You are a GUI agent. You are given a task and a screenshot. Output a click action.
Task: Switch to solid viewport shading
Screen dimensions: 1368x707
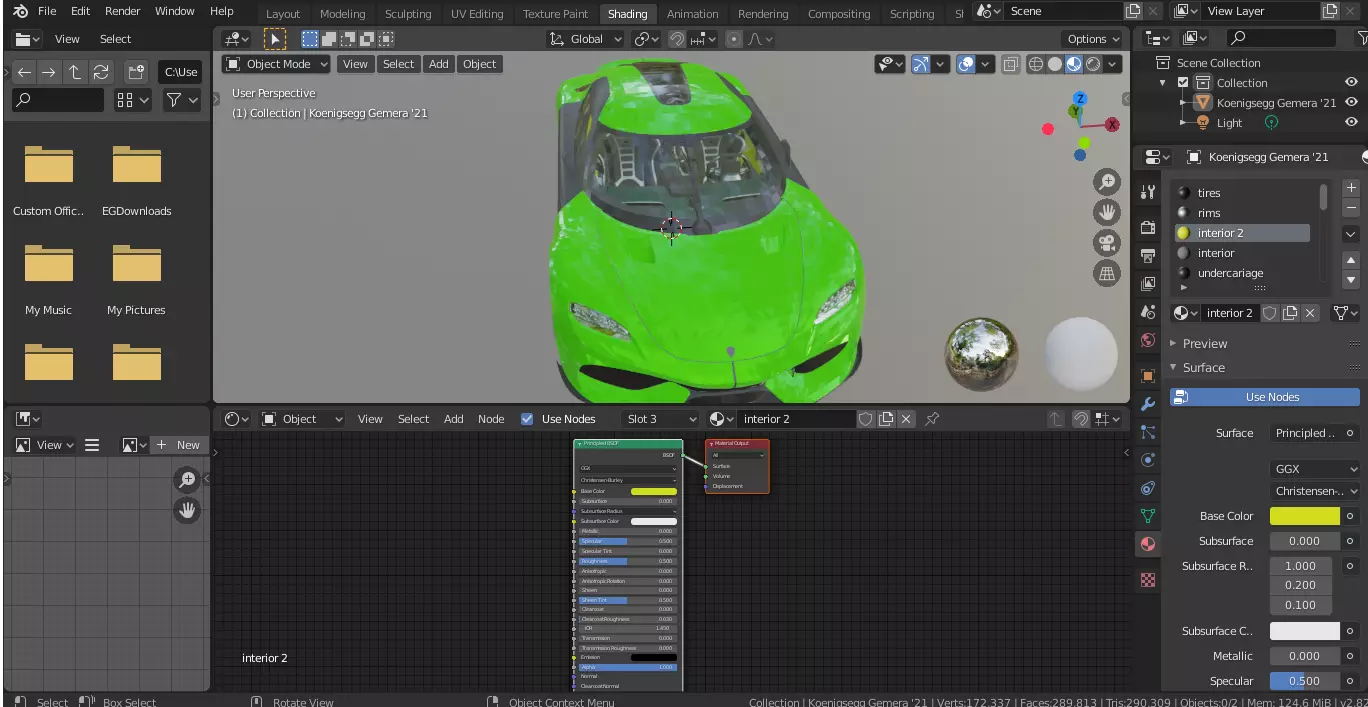[1055, 64]
